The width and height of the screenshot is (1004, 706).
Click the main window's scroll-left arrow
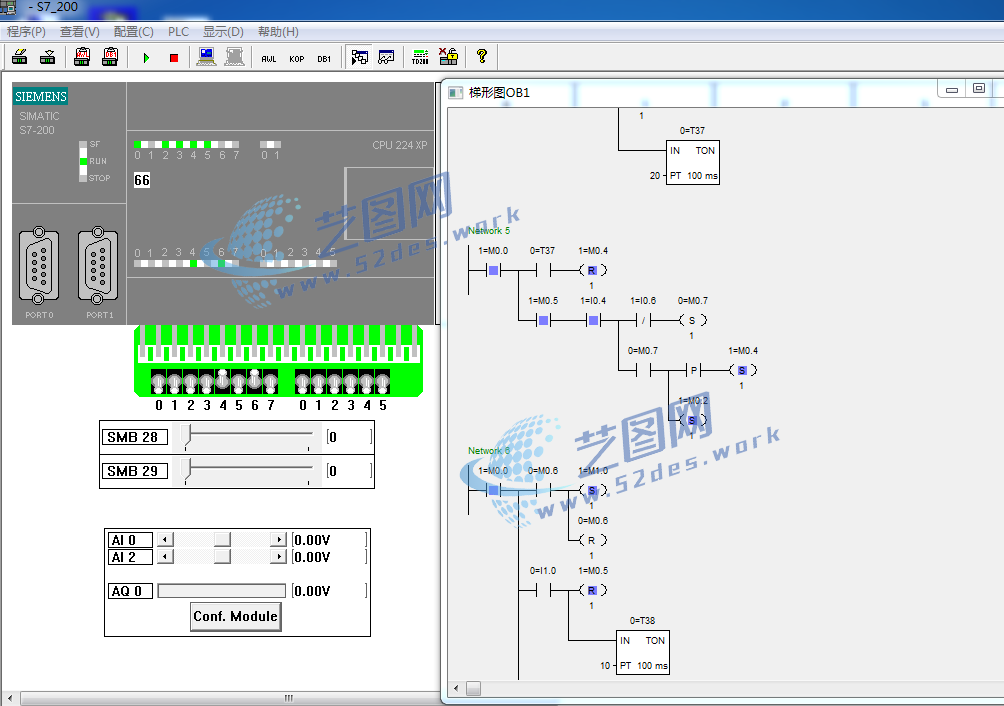click(10, 697)
